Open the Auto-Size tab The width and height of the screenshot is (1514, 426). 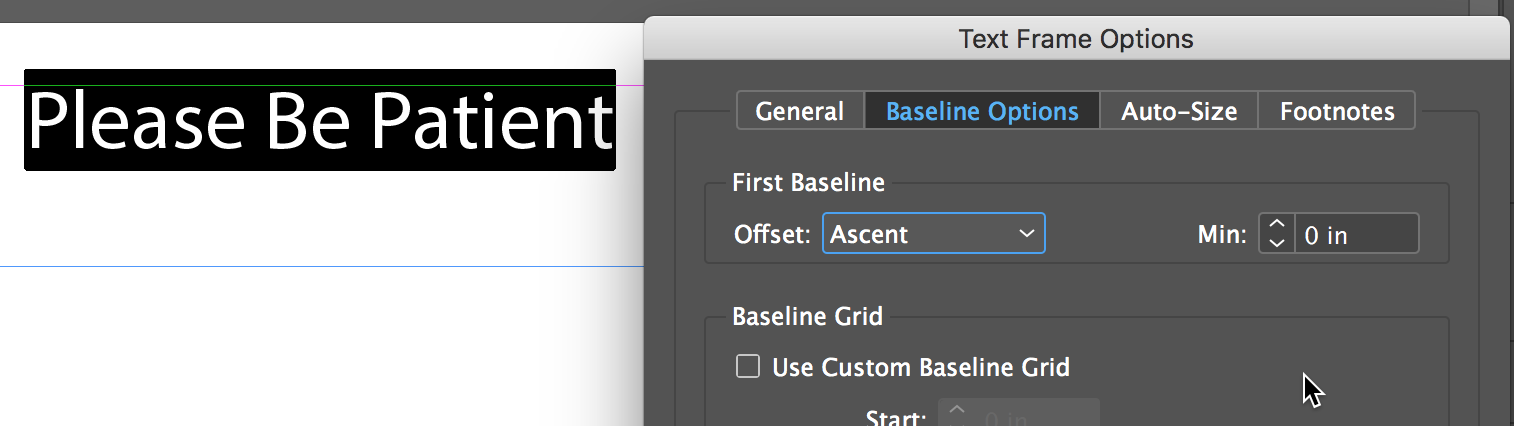pos(1179,111)
